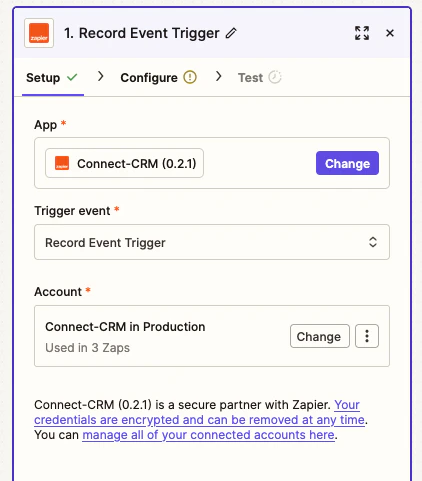The image size is (422, 481).
Task: Rename step via pencil edit icon
Action: point(231,33)
